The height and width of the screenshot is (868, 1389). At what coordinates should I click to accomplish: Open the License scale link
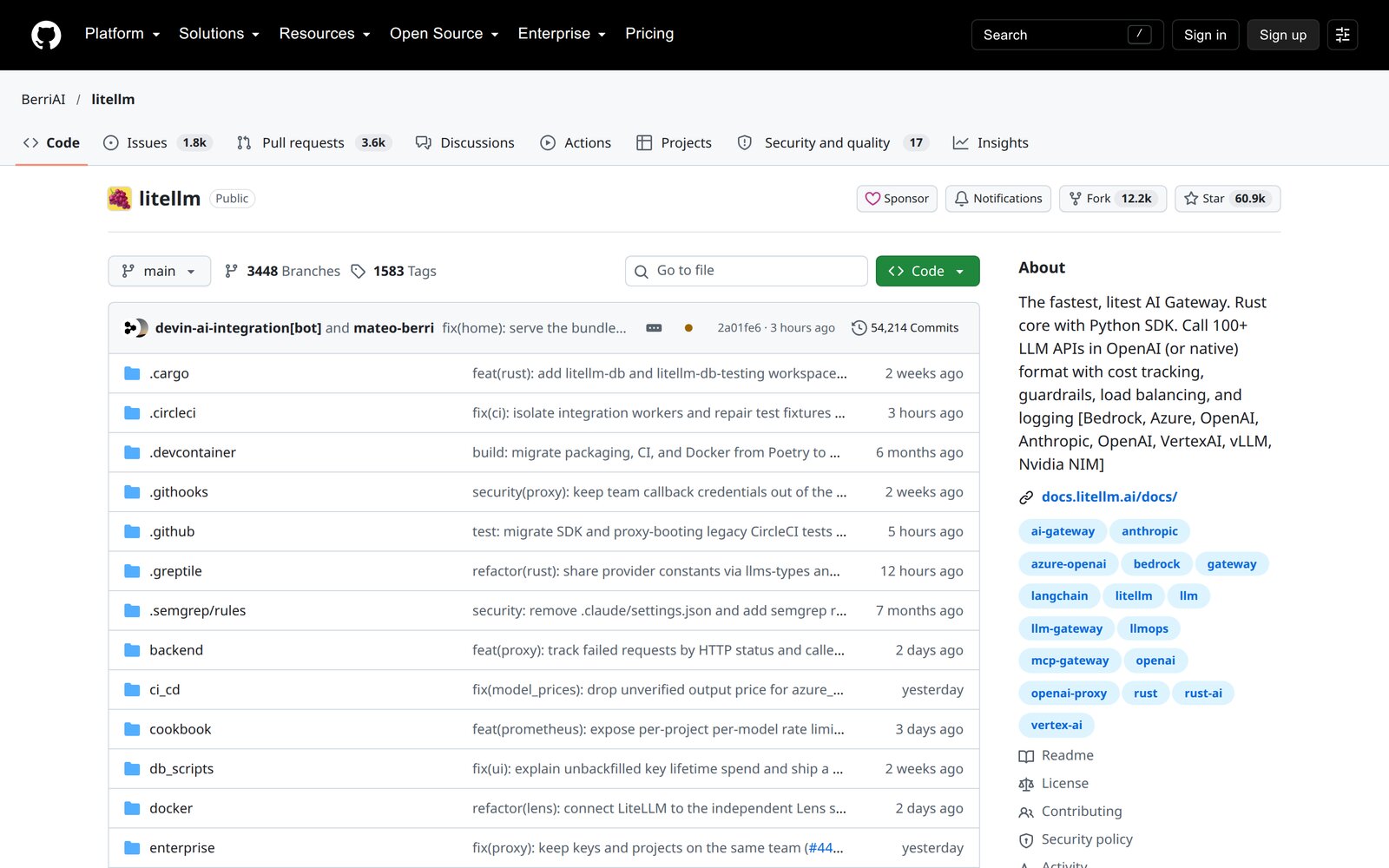pos(1054,784)
